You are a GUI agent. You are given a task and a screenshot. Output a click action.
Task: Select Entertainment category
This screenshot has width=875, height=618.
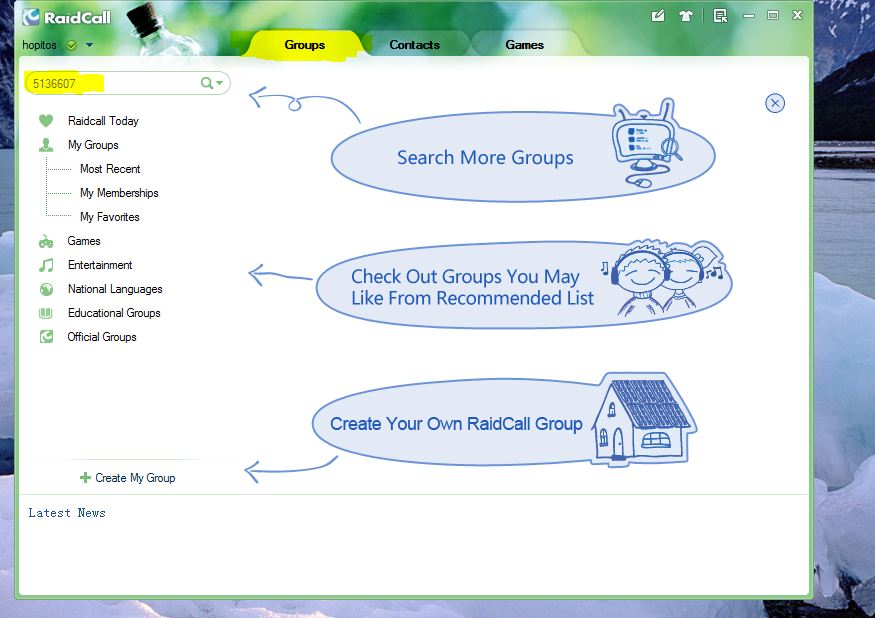pos(100,265)
